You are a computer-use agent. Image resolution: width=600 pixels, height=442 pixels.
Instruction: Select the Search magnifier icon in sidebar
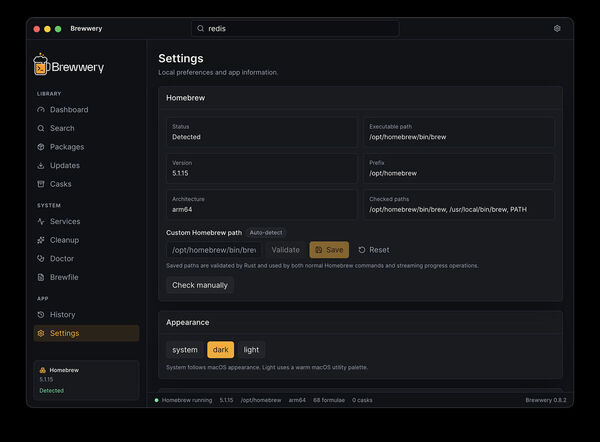tap(41, 128)
